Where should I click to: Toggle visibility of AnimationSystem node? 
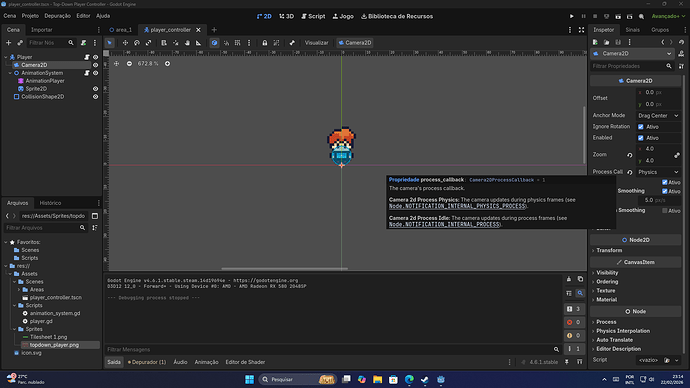point(95,73)
